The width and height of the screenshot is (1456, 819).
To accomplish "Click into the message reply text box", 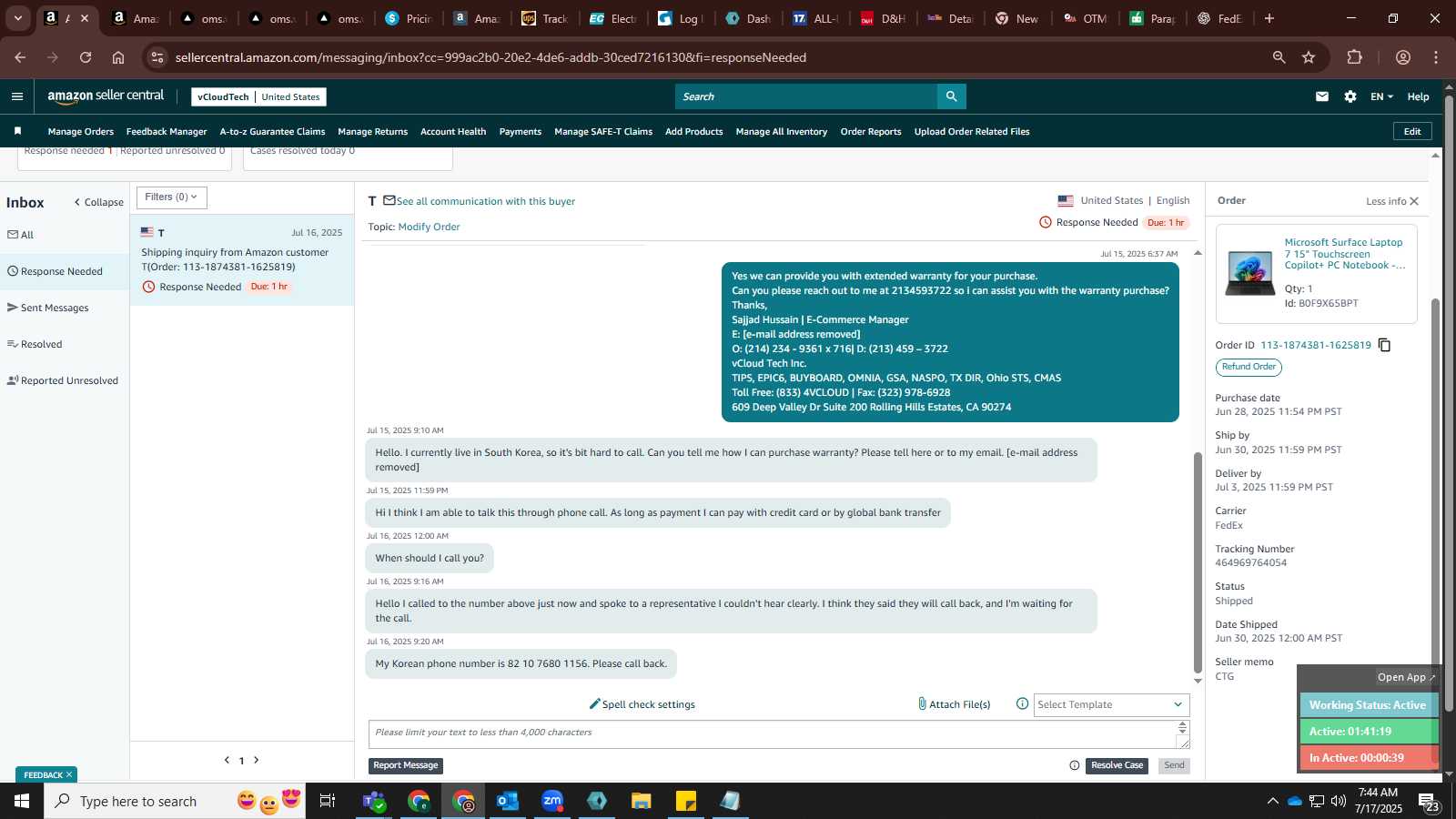I will 778,734.
